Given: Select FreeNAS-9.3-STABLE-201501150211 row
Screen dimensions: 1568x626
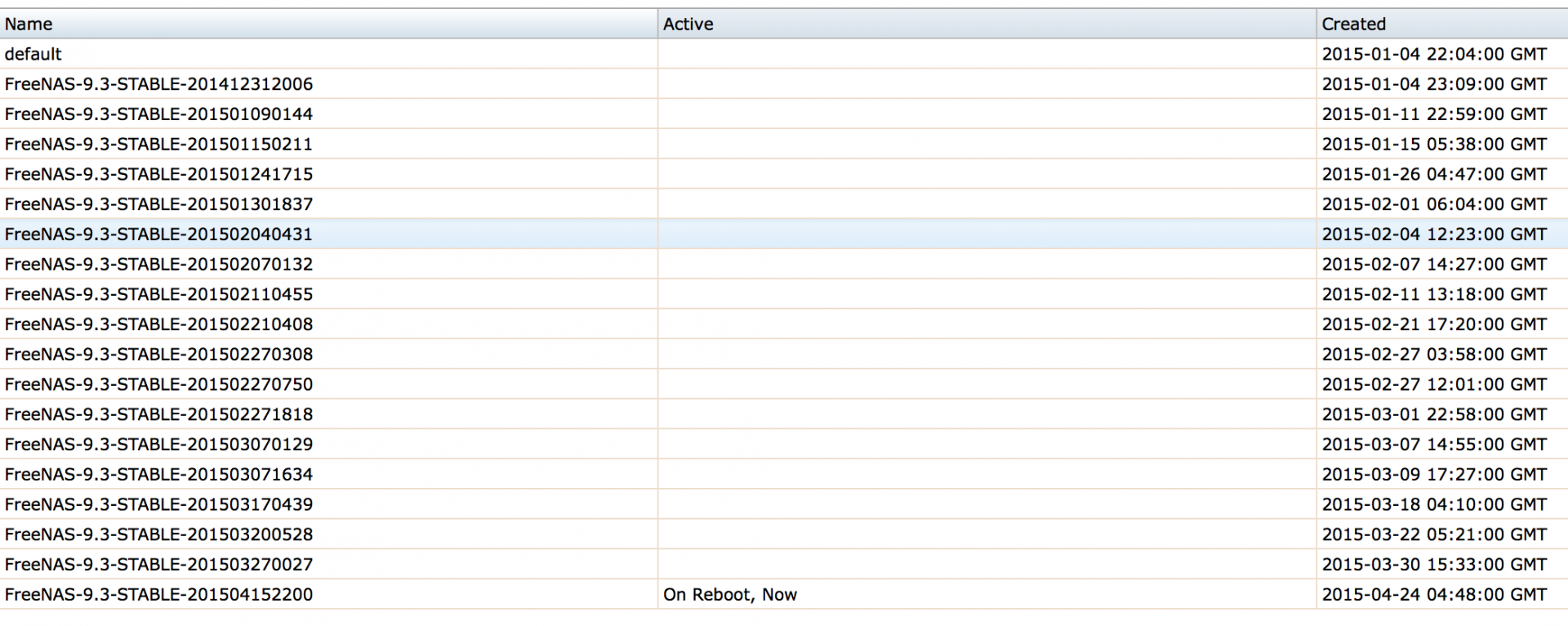Looking at the screenshot, I should click(784, 144).
